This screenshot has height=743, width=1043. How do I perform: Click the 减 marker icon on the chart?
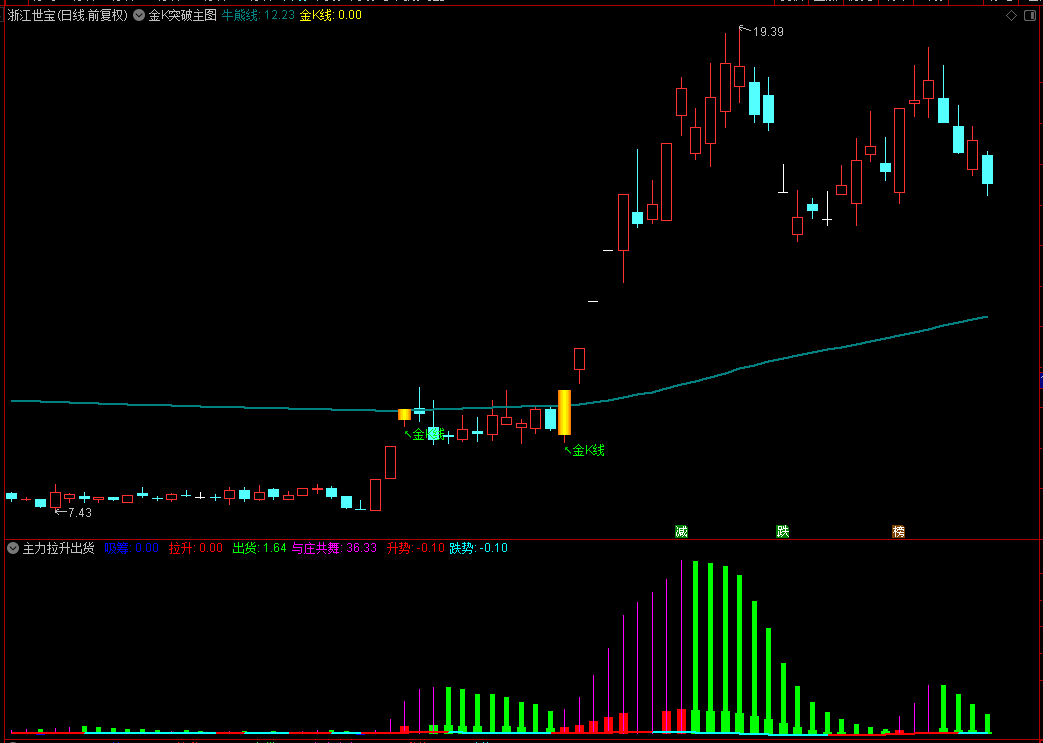coord(681,531)
